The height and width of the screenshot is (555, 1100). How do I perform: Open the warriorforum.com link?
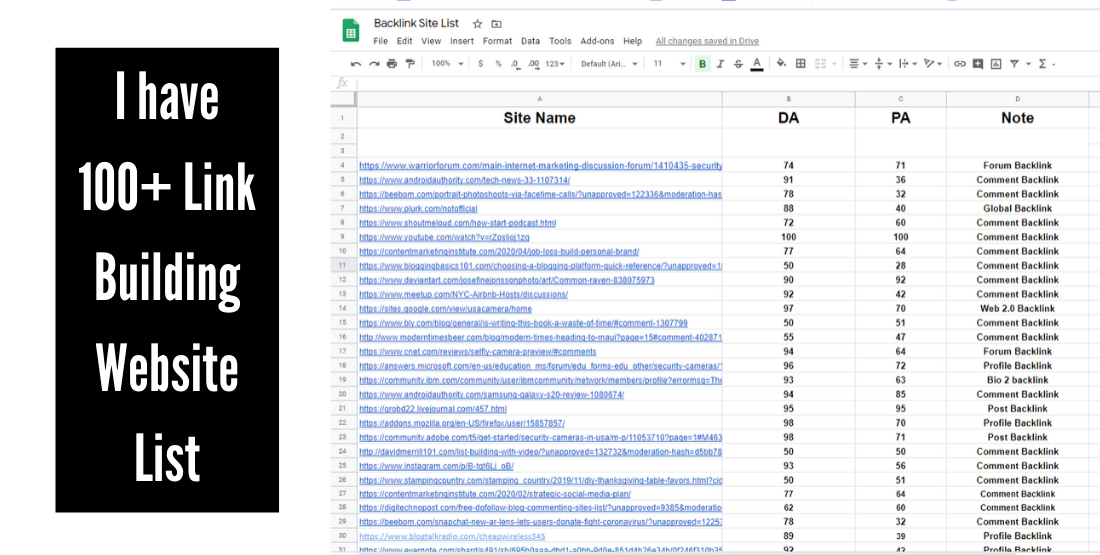point(540,166)
